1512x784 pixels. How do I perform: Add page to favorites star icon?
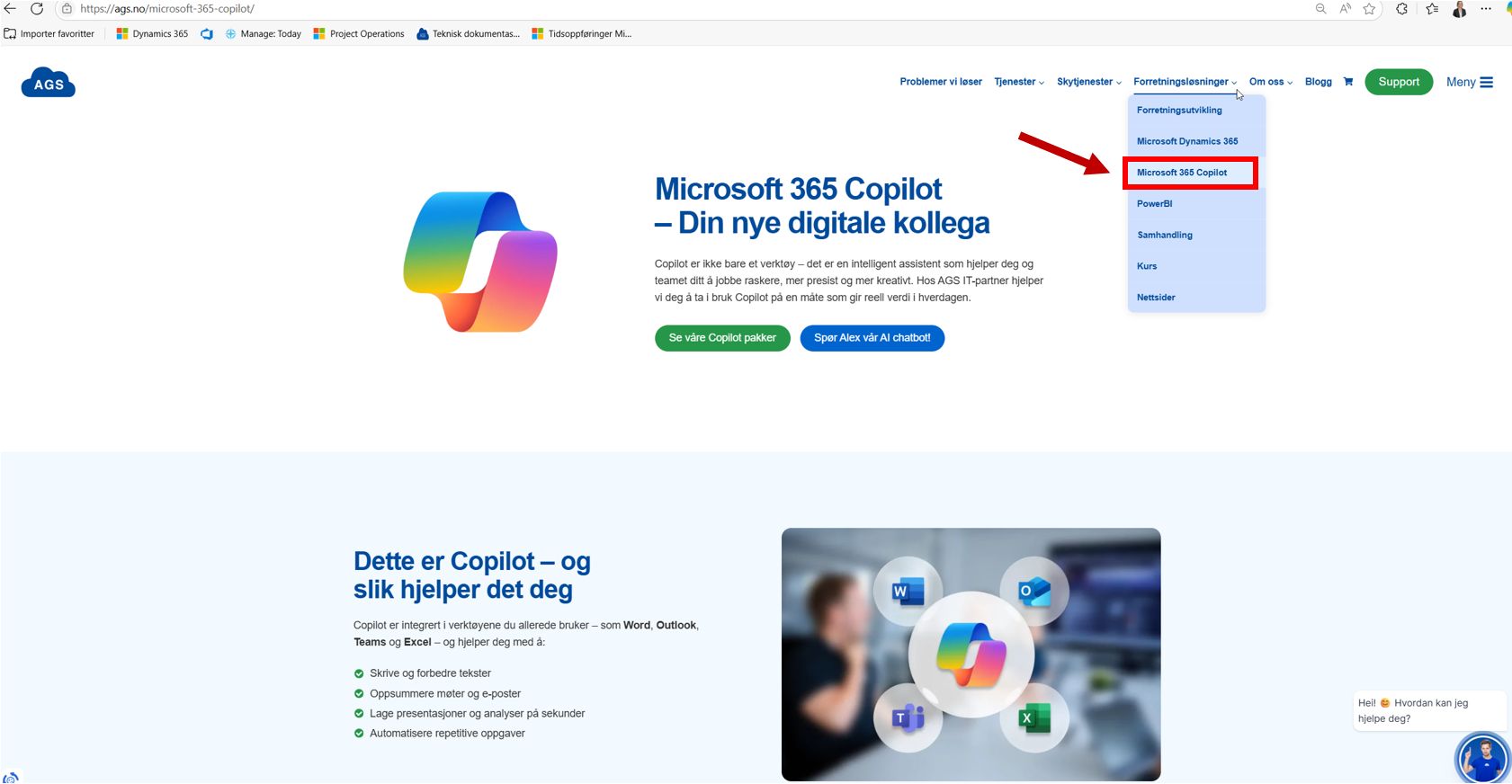1369,9
